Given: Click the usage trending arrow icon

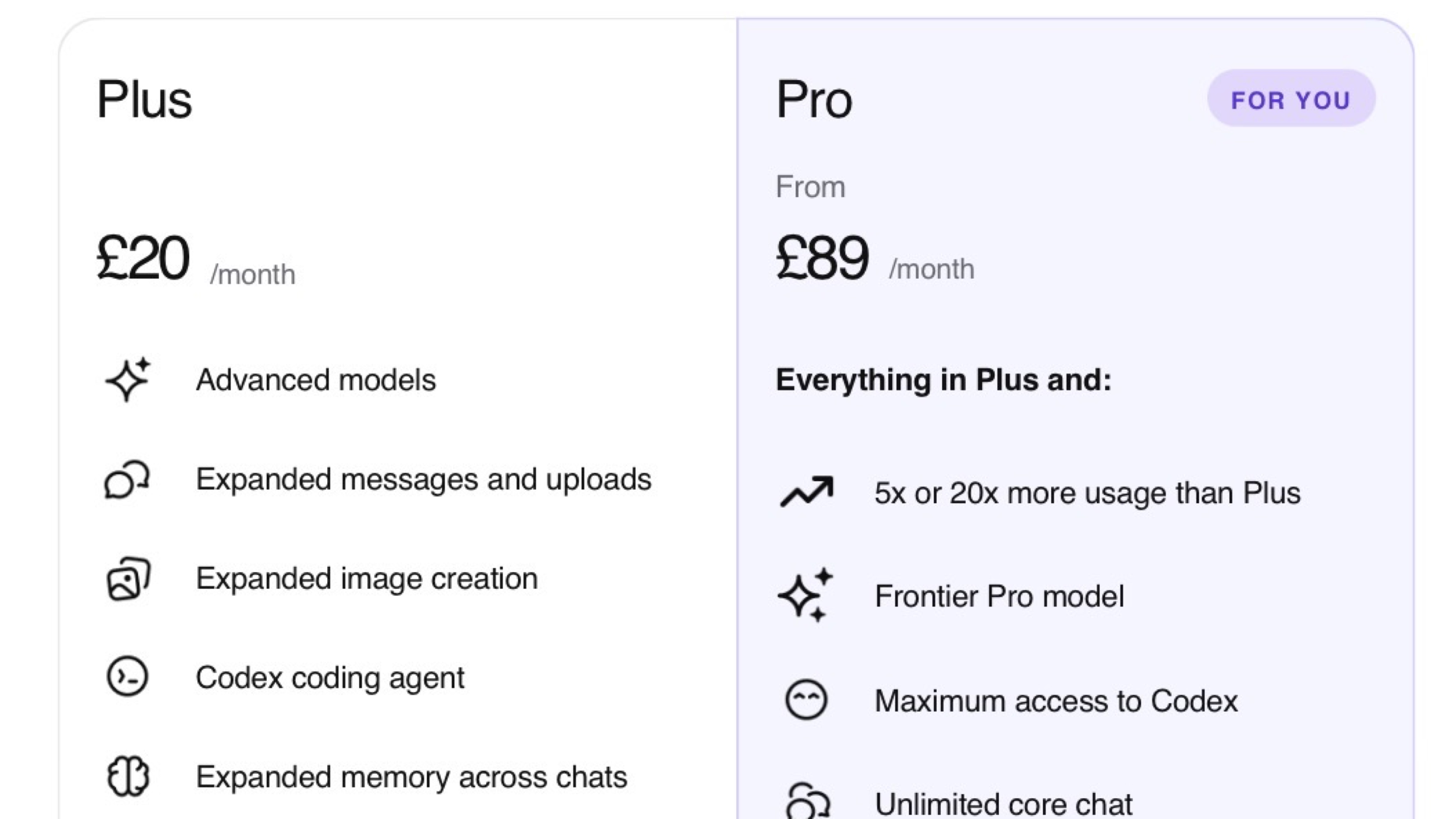Looking at the screenshot, I should [x=806, y=492].
